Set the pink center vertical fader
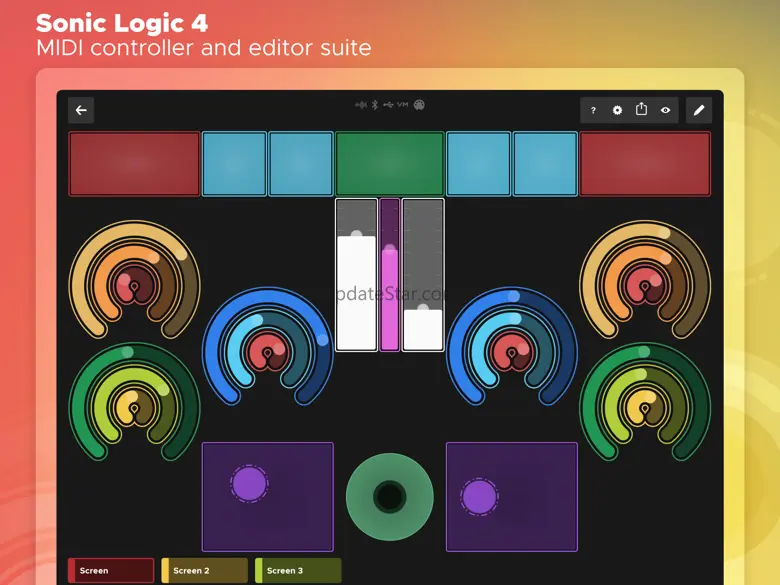Screen dimensions: 780x585 pos(390,275)
